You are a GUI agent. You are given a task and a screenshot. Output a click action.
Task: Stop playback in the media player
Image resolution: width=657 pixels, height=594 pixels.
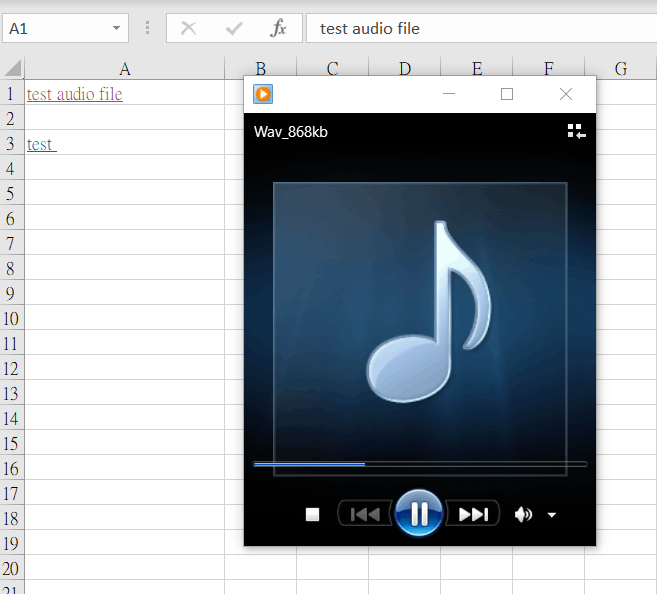(313, 514)
